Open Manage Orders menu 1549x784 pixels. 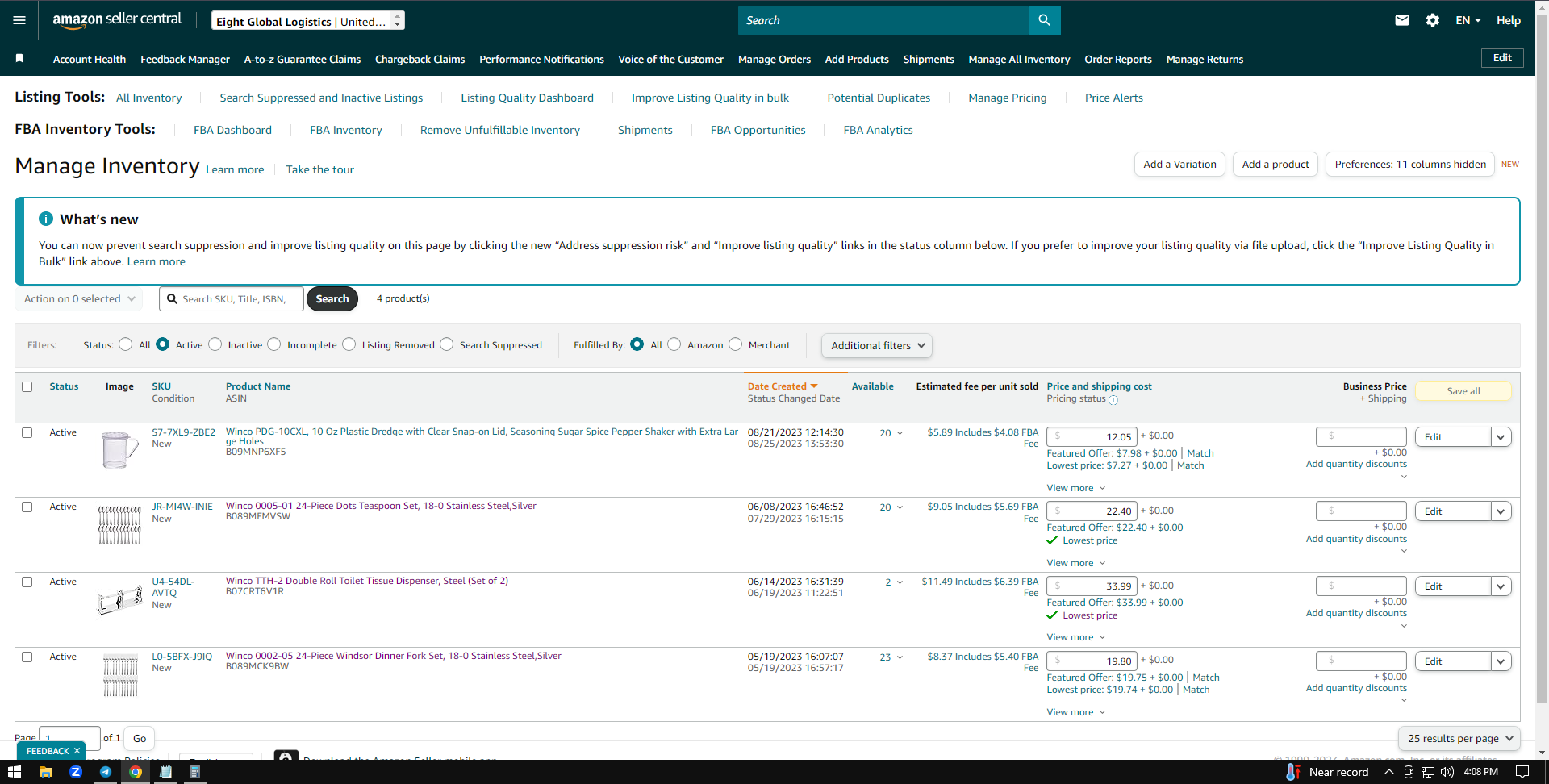[774, 59]
